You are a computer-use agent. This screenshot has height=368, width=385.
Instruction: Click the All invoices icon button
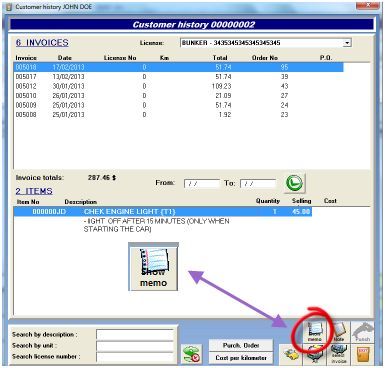[315, 355]
